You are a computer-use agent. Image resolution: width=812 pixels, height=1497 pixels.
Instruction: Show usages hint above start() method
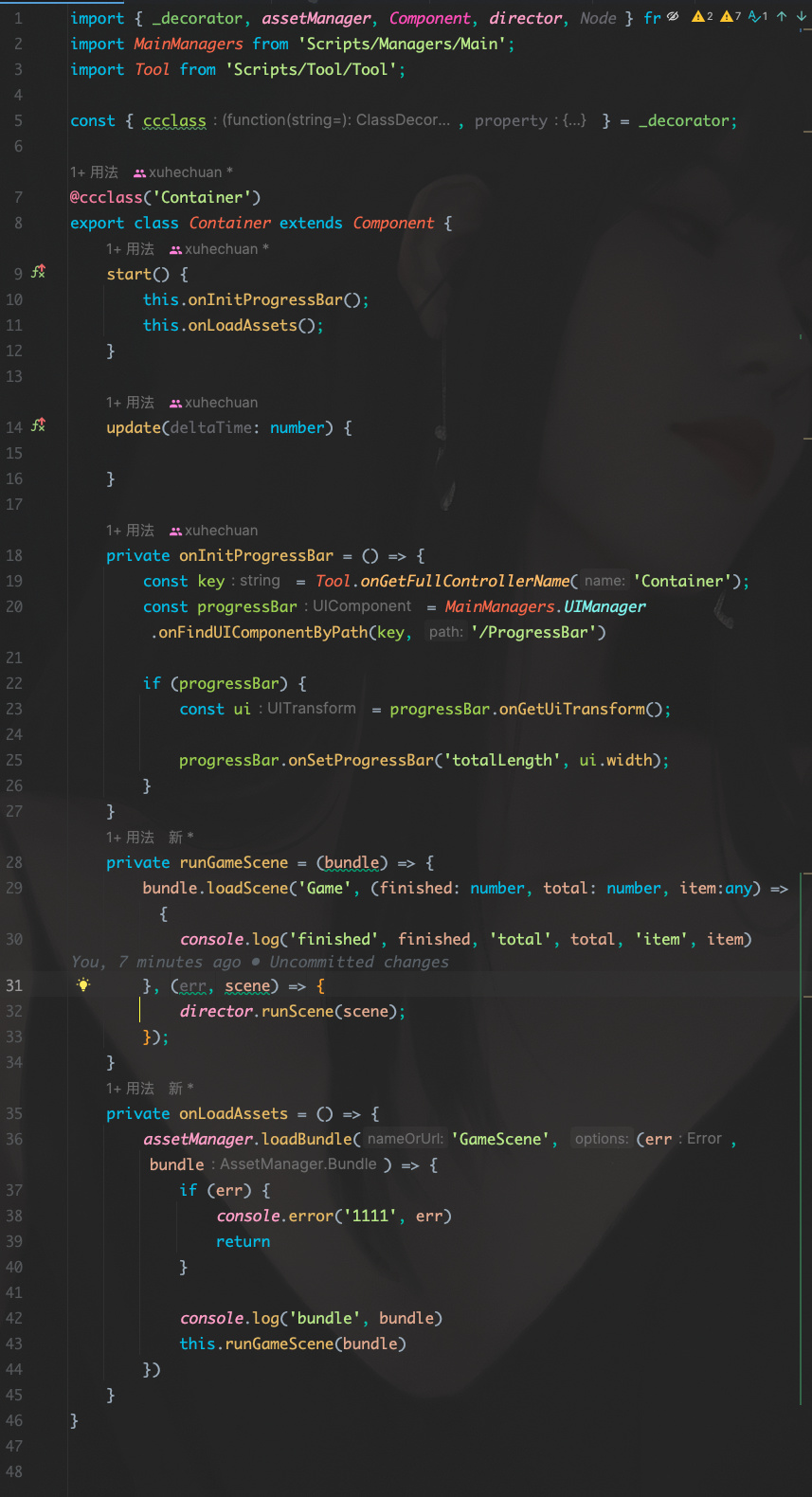coord(130,249)
